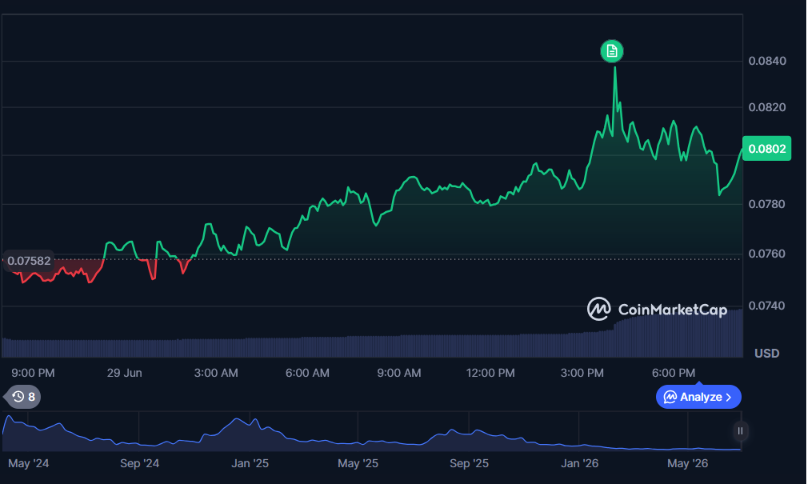Click the history badge showing 8
Image resolution: width=807 pixels, height=485 pixels.
(x=23, y=396)
